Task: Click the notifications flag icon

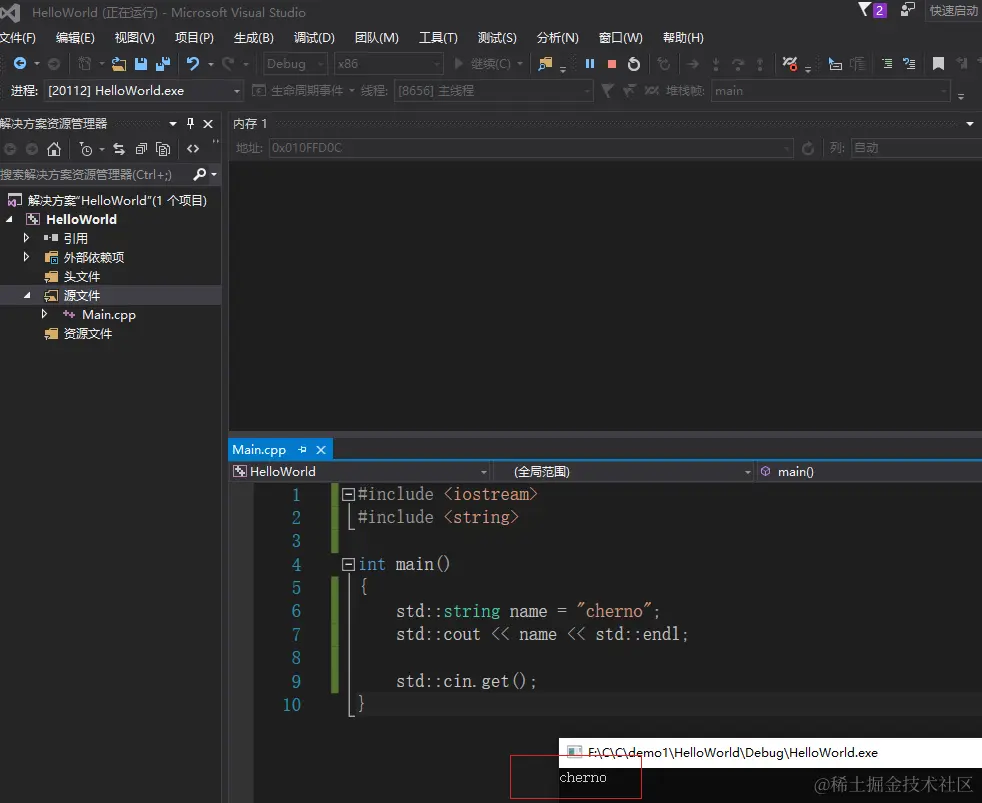Action: (865, 10)
